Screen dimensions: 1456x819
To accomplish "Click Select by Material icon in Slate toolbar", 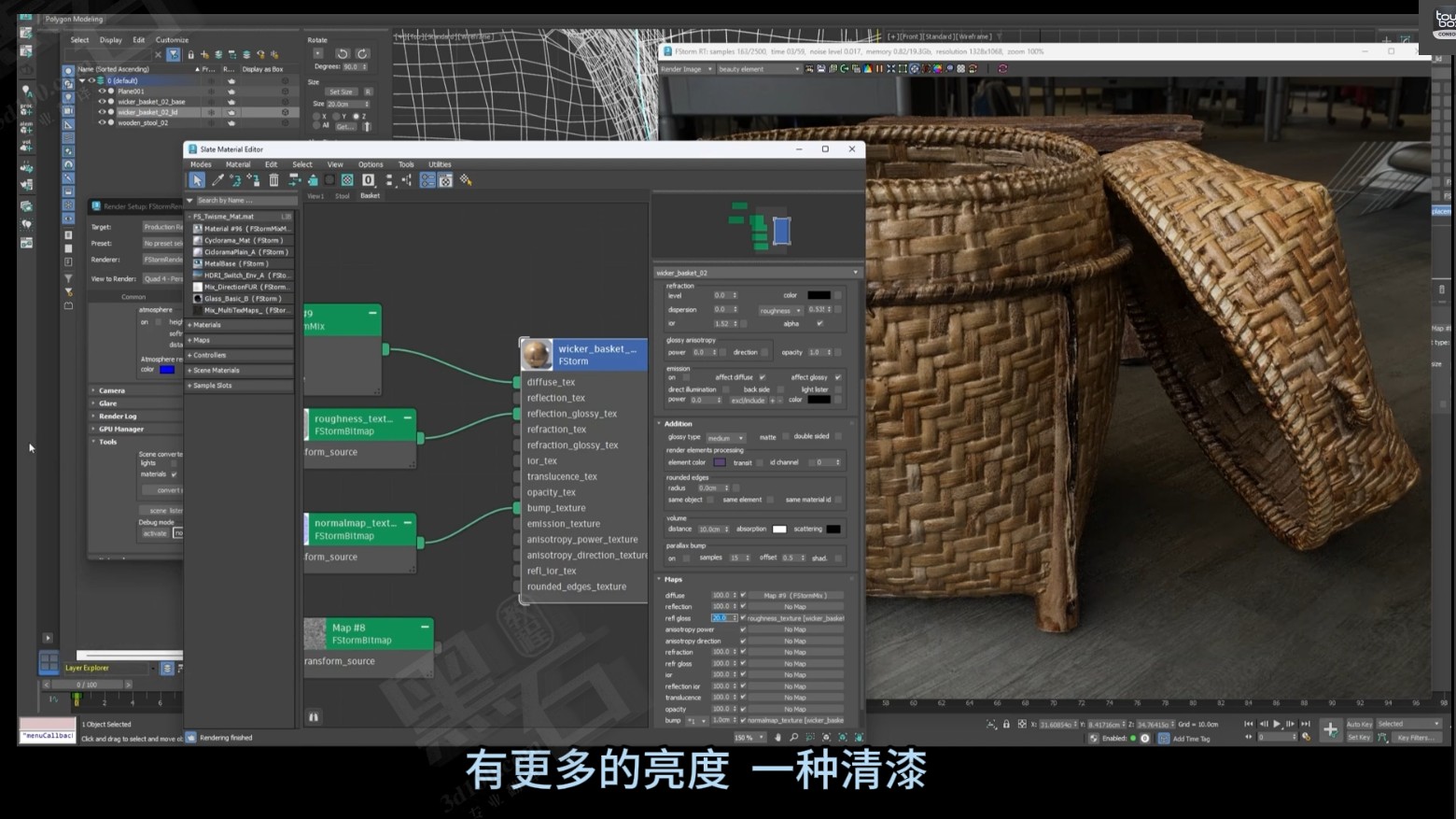I will (466, 180).
